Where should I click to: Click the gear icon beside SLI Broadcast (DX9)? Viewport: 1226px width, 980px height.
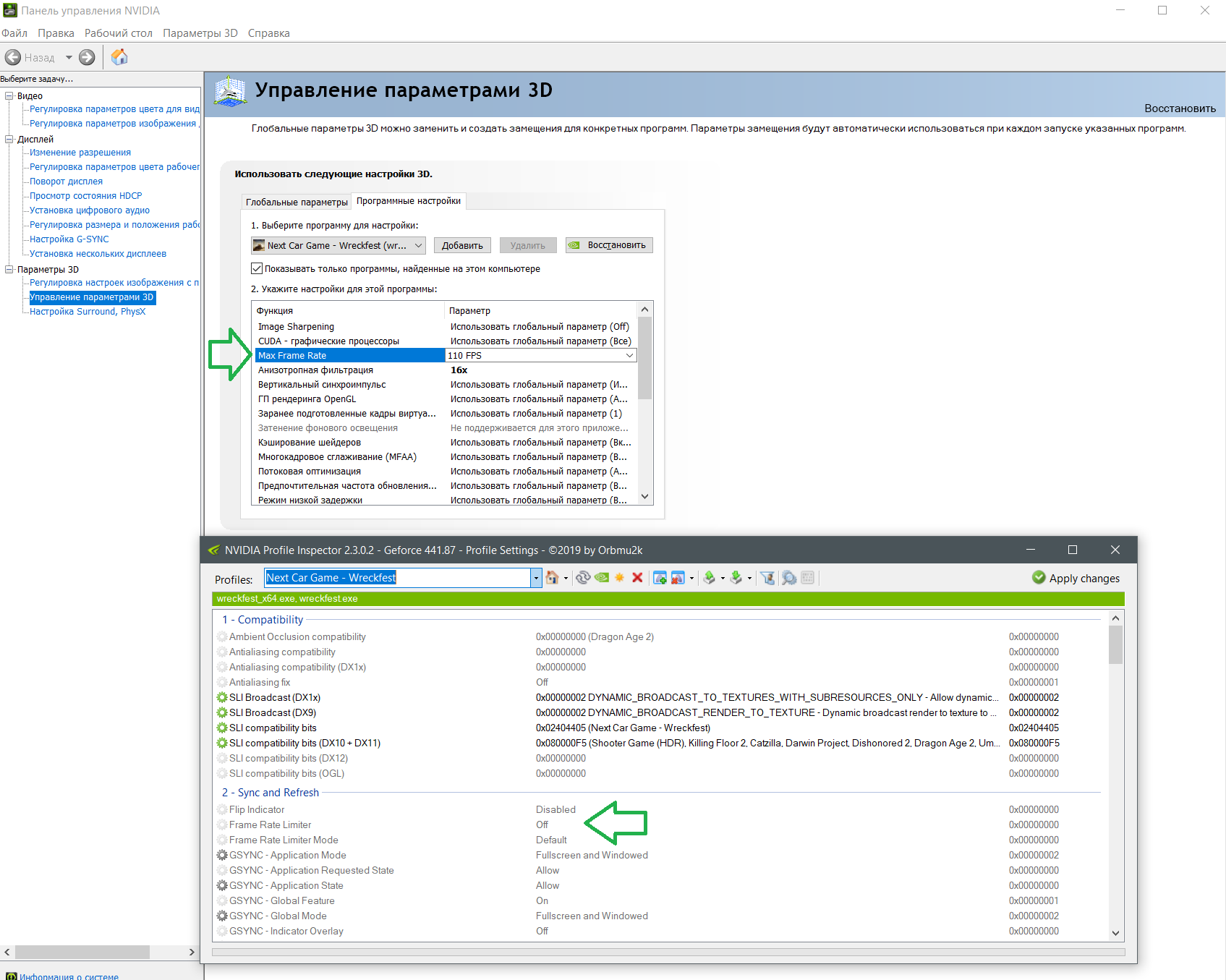[x=222, y=713]
